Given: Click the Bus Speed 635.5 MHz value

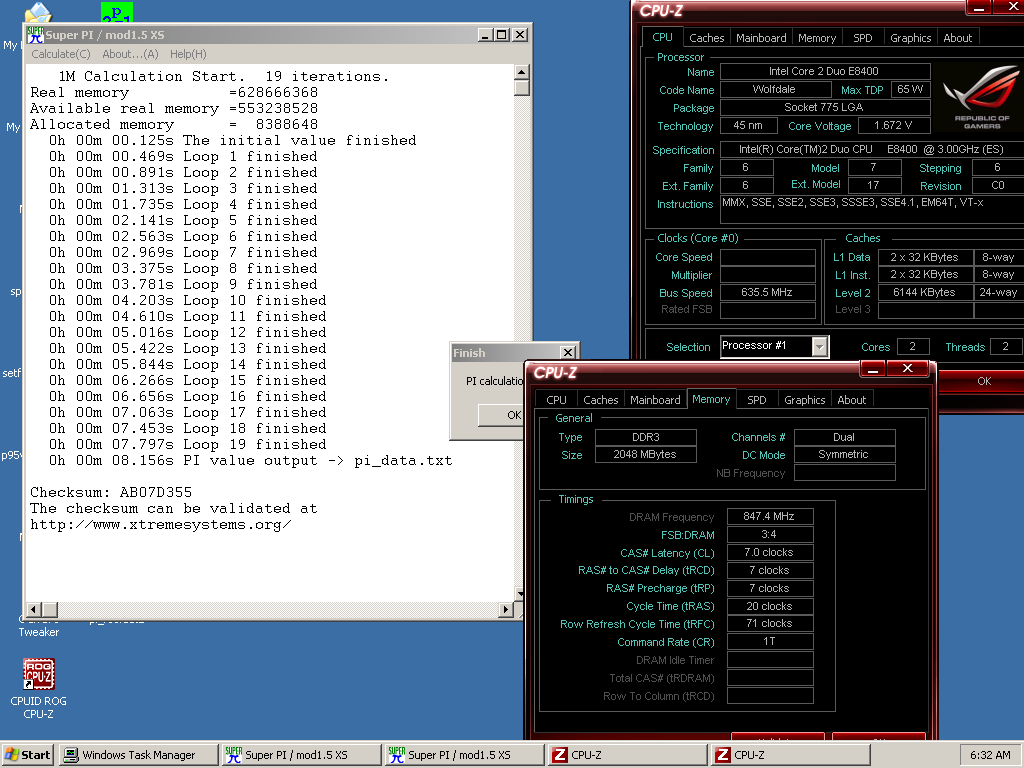Looking at the screenshot, I should [767, 293].
